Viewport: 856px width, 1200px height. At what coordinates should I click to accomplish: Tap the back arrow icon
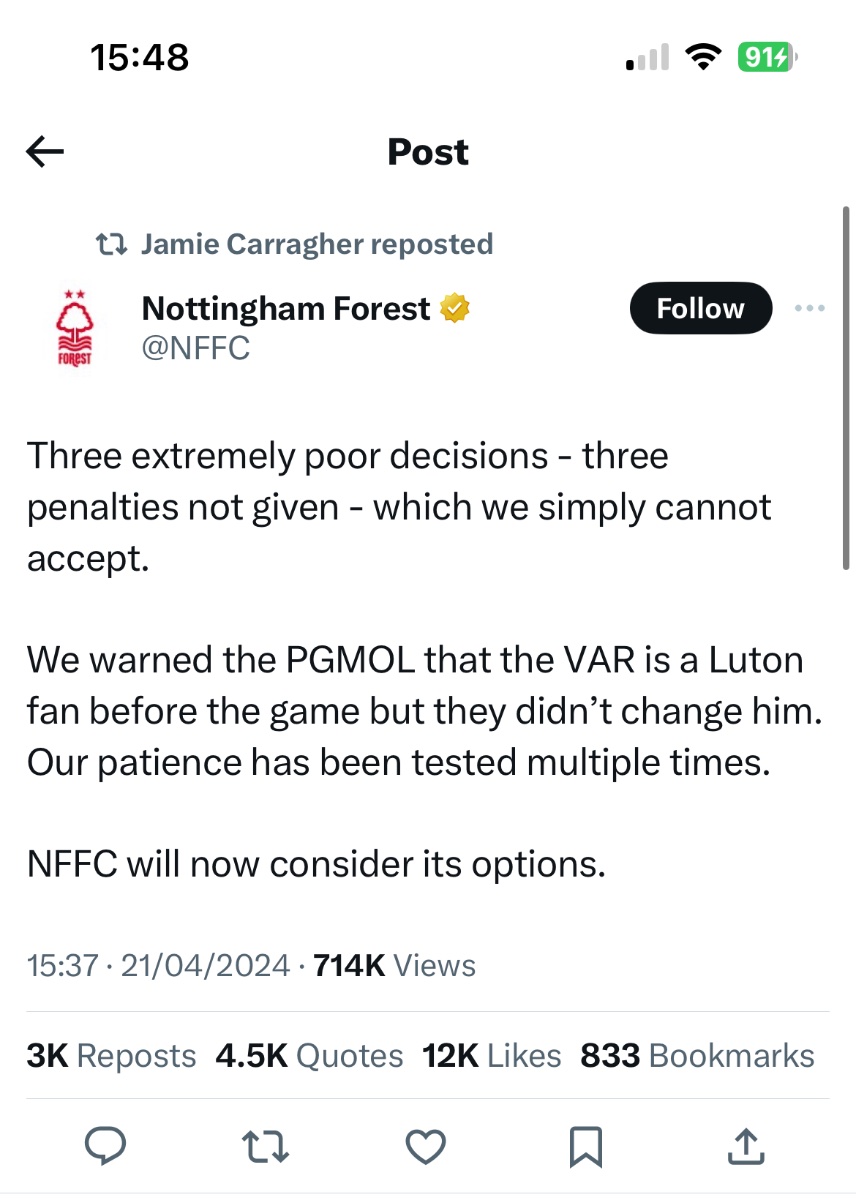pos(45,152)
